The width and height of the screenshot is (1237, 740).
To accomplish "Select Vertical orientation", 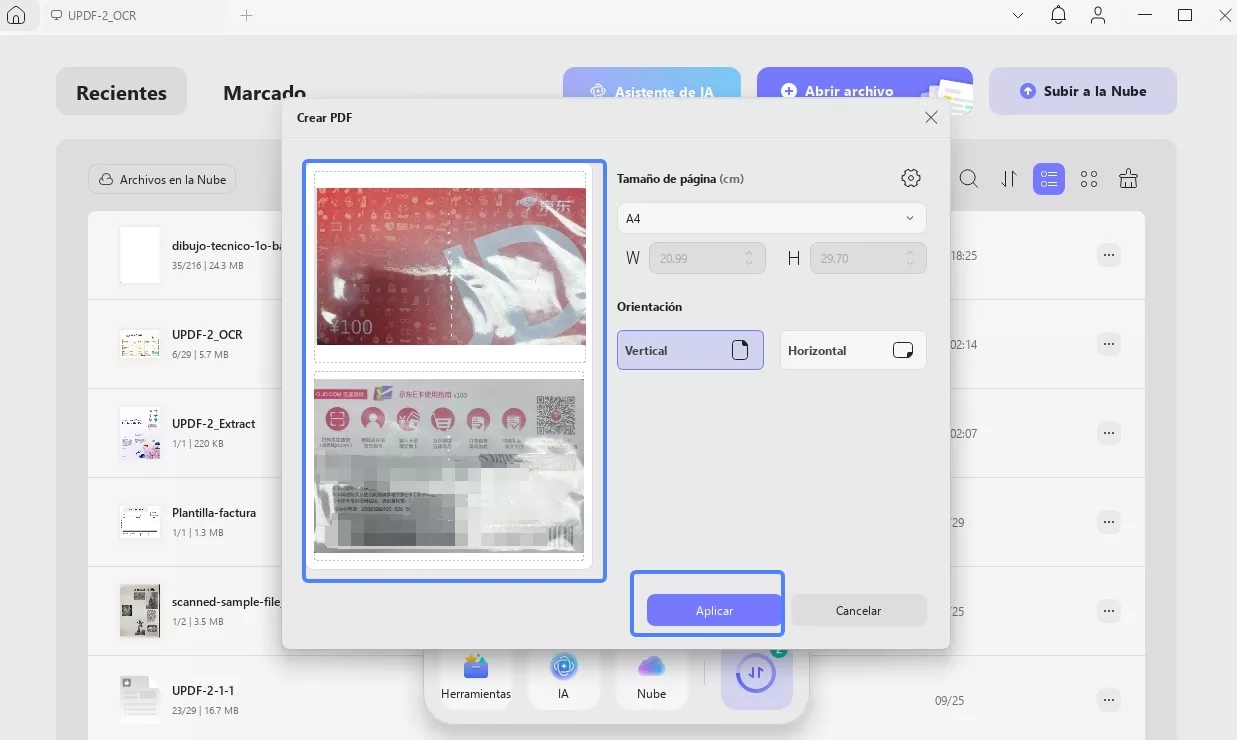I will point(690,350).
